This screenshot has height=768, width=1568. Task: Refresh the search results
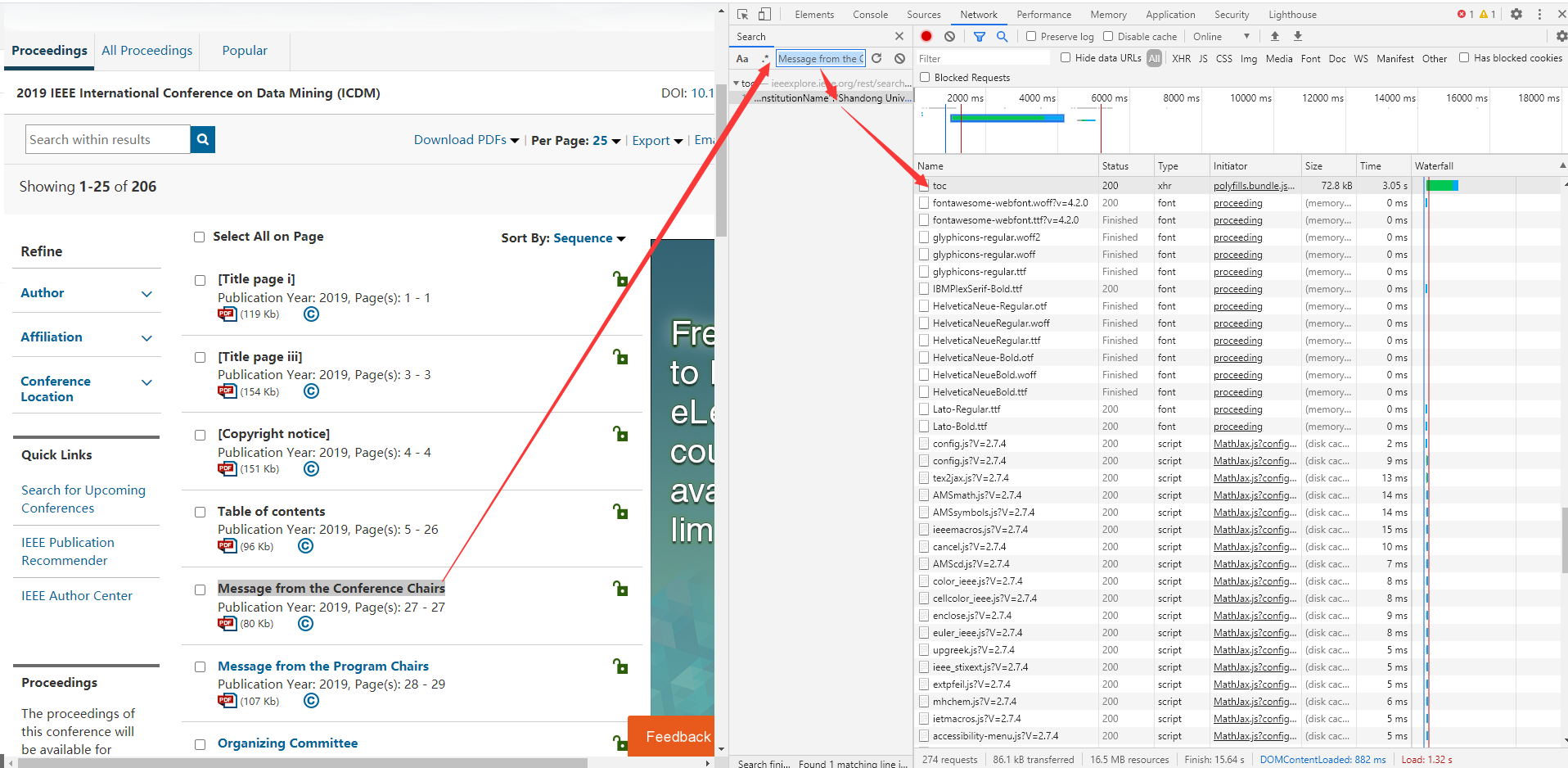coord(876,58)
